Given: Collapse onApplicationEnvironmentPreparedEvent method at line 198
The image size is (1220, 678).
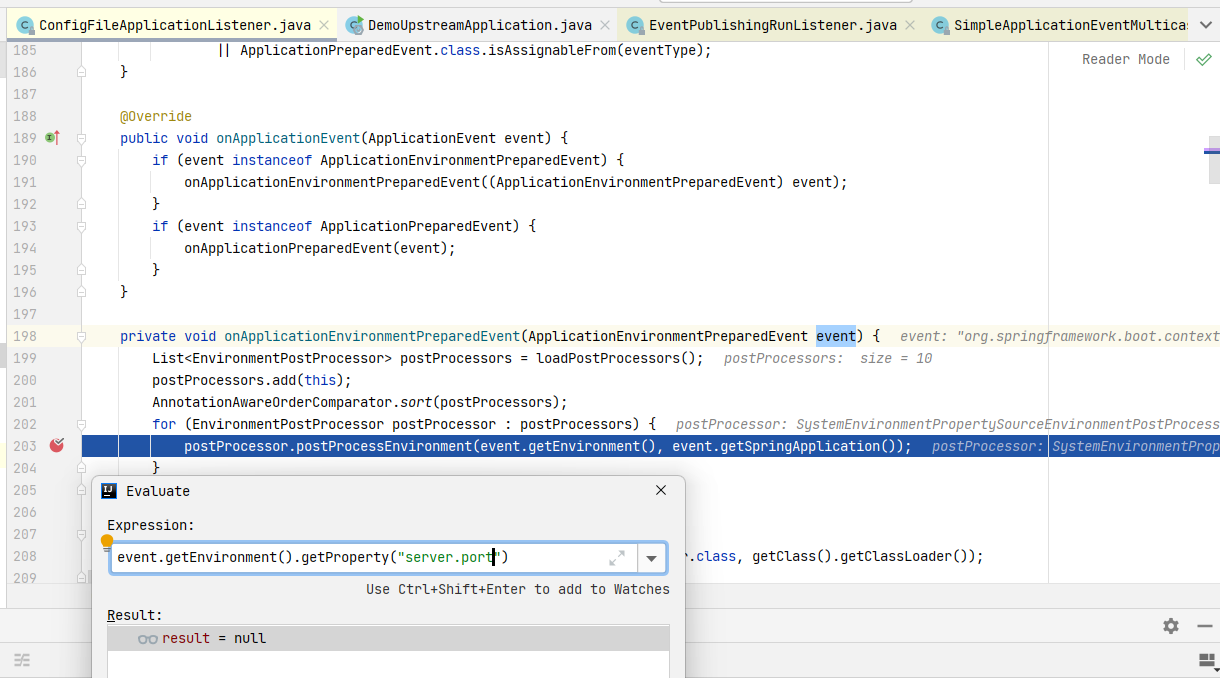Looking at the screenshot, I should coord(81,336).
